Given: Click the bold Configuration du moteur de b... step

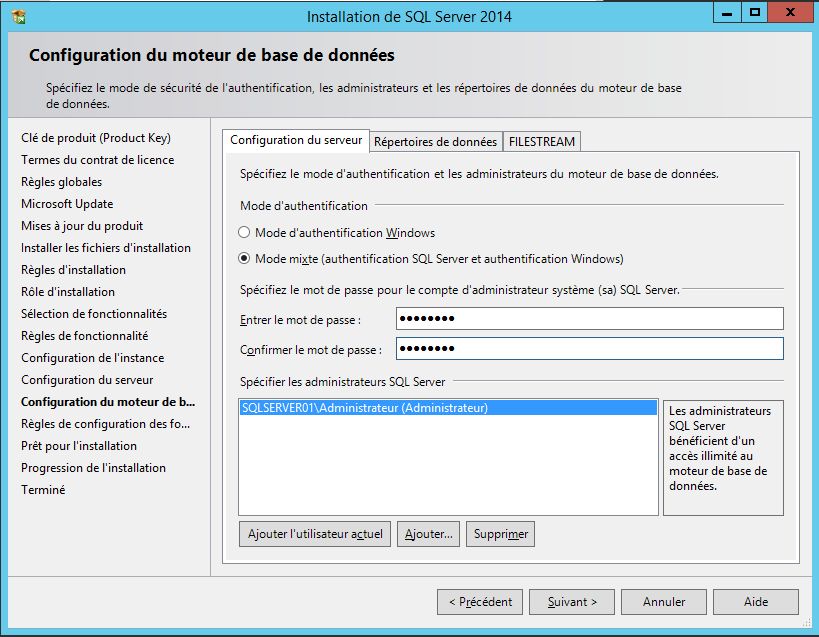Looking at the screenshot, I should [108, 402].
